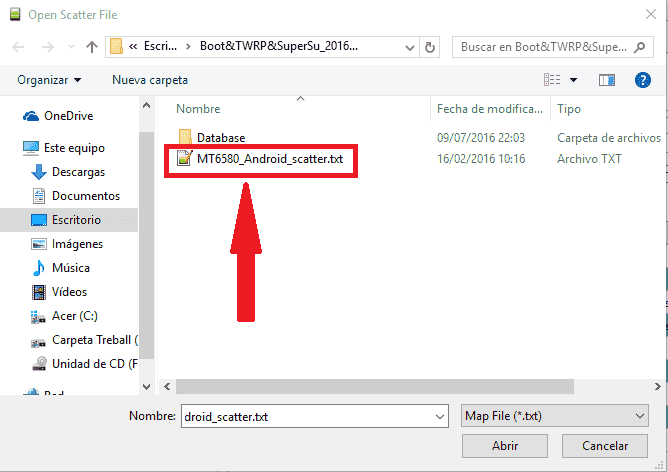Toggle the preview pane icon
This screenshot has width=668, height=472.
[x=607, y=80]
